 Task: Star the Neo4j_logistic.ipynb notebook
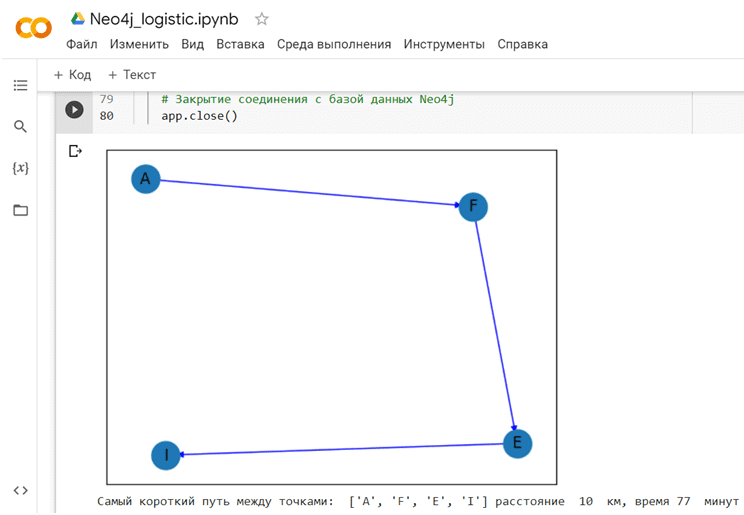(x=262, y=19)
